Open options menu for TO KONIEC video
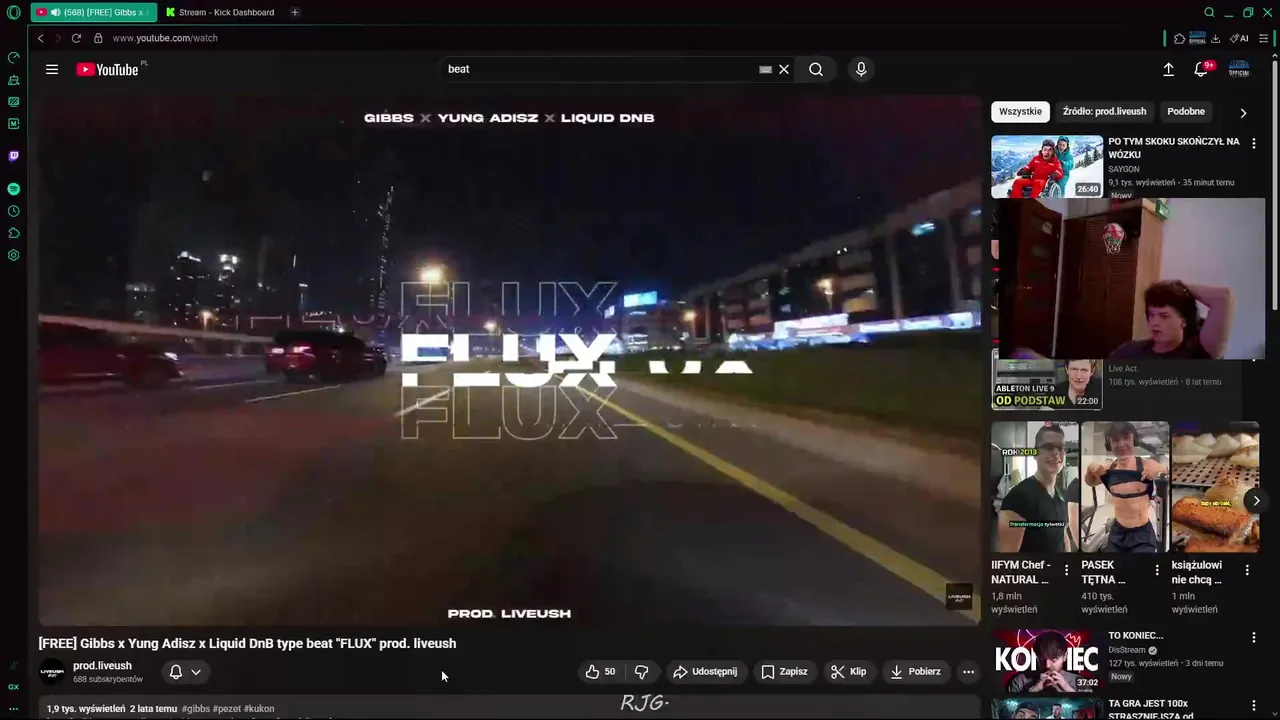The image size is (1280, 720). click(1253, 637)
